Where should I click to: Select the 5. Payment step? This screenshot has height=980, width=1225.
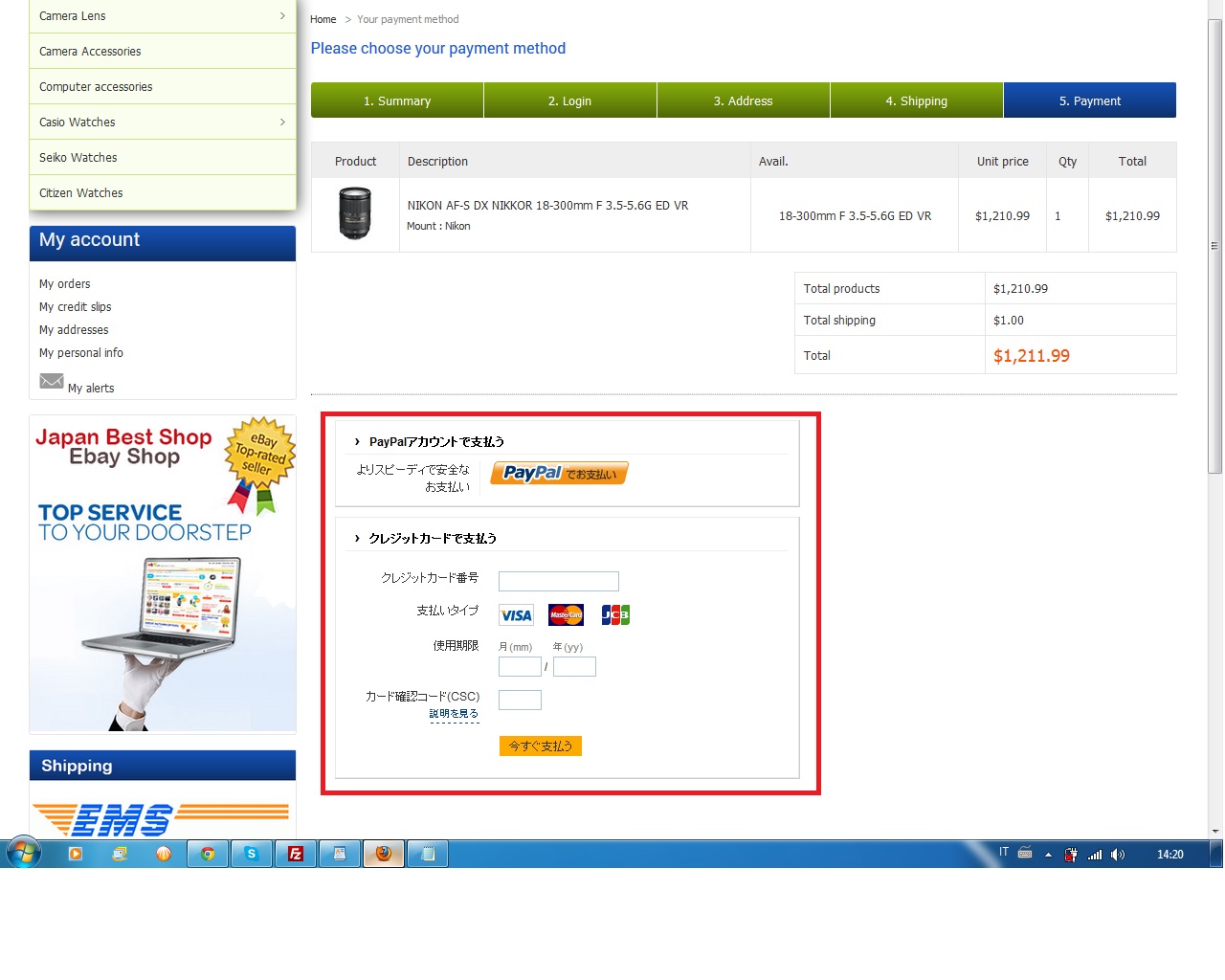pos(1090,100)
